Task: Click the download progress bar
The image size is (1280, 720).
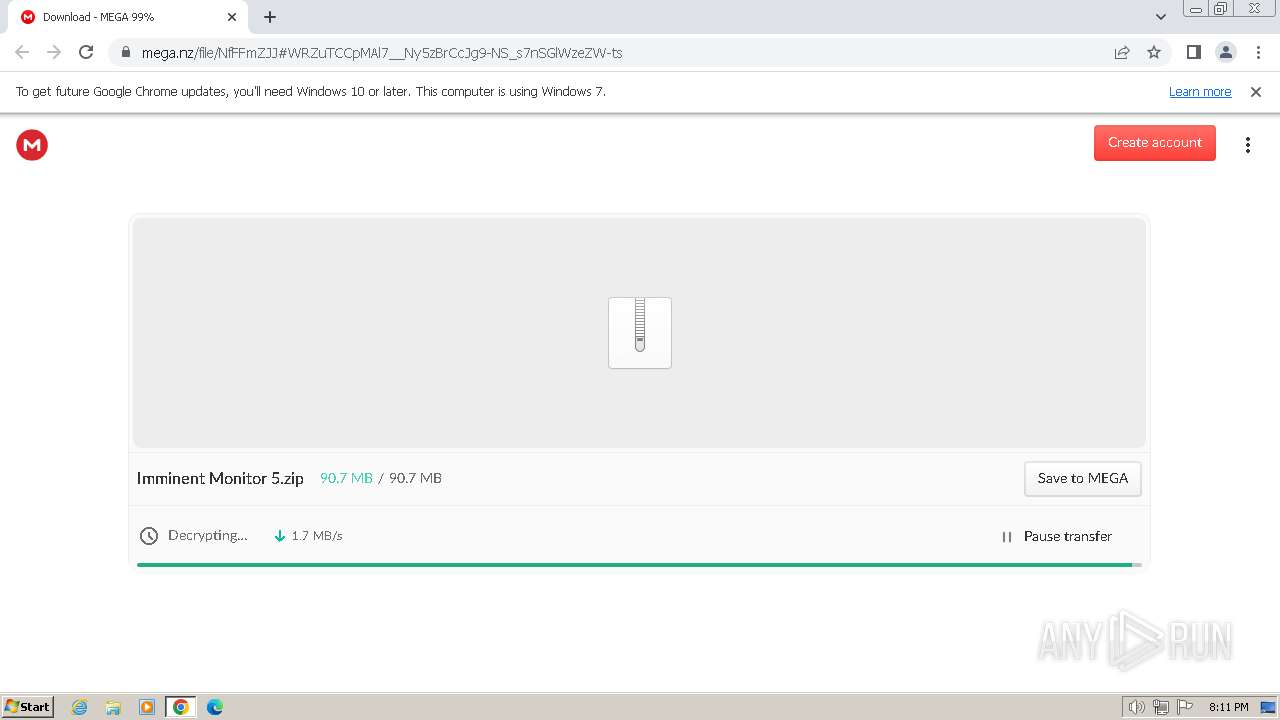Action: (639, 565)
